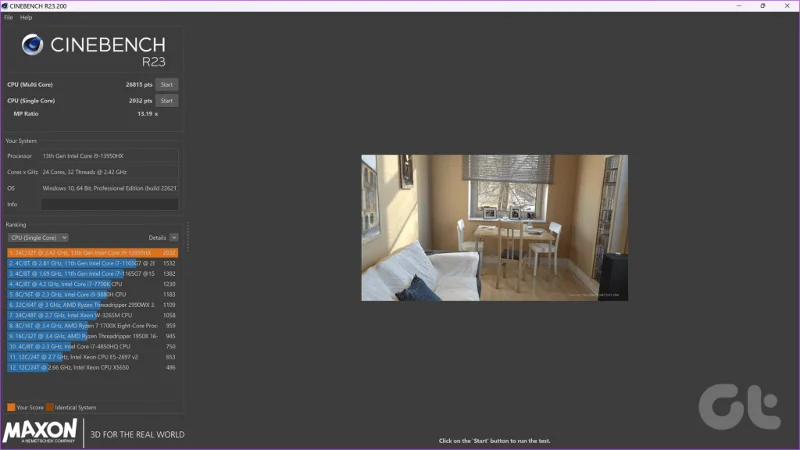Click the Your Score orange legend swatch
This screenshot has width=800, height=450.
[11, 407]
